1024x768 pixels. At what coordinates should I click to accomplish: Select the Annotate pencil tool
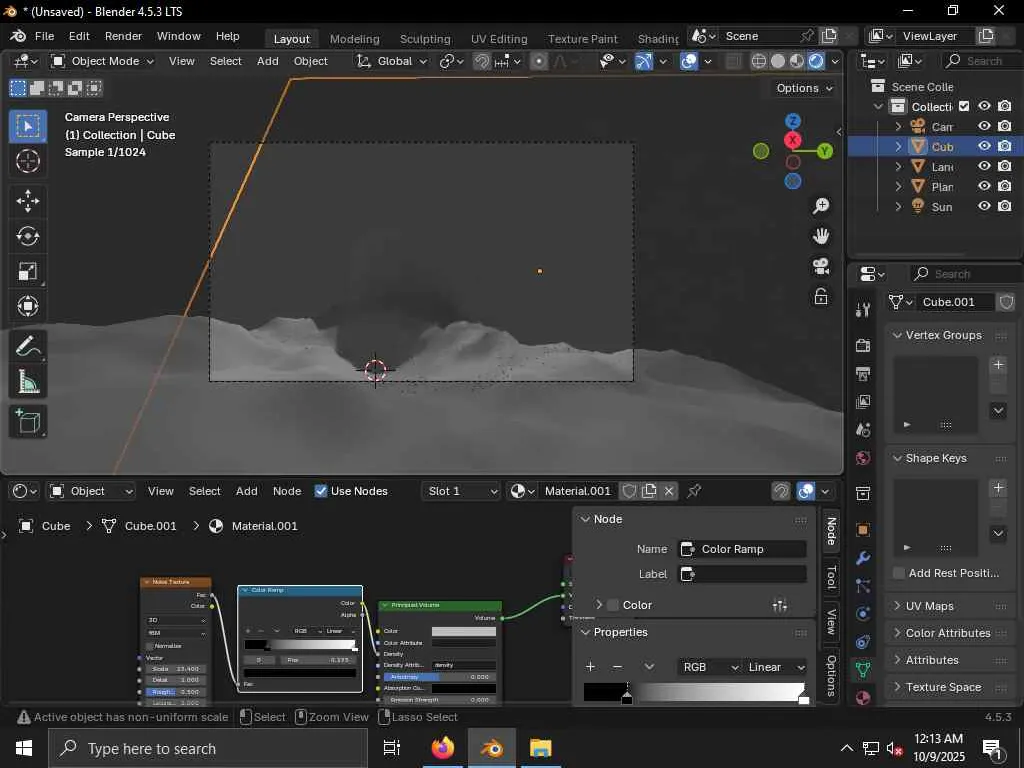[x=28, y=347]
